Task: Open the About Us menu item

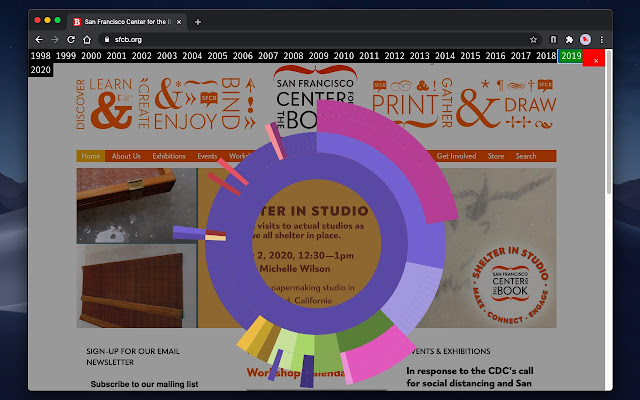Action: [x=126, y=156]
